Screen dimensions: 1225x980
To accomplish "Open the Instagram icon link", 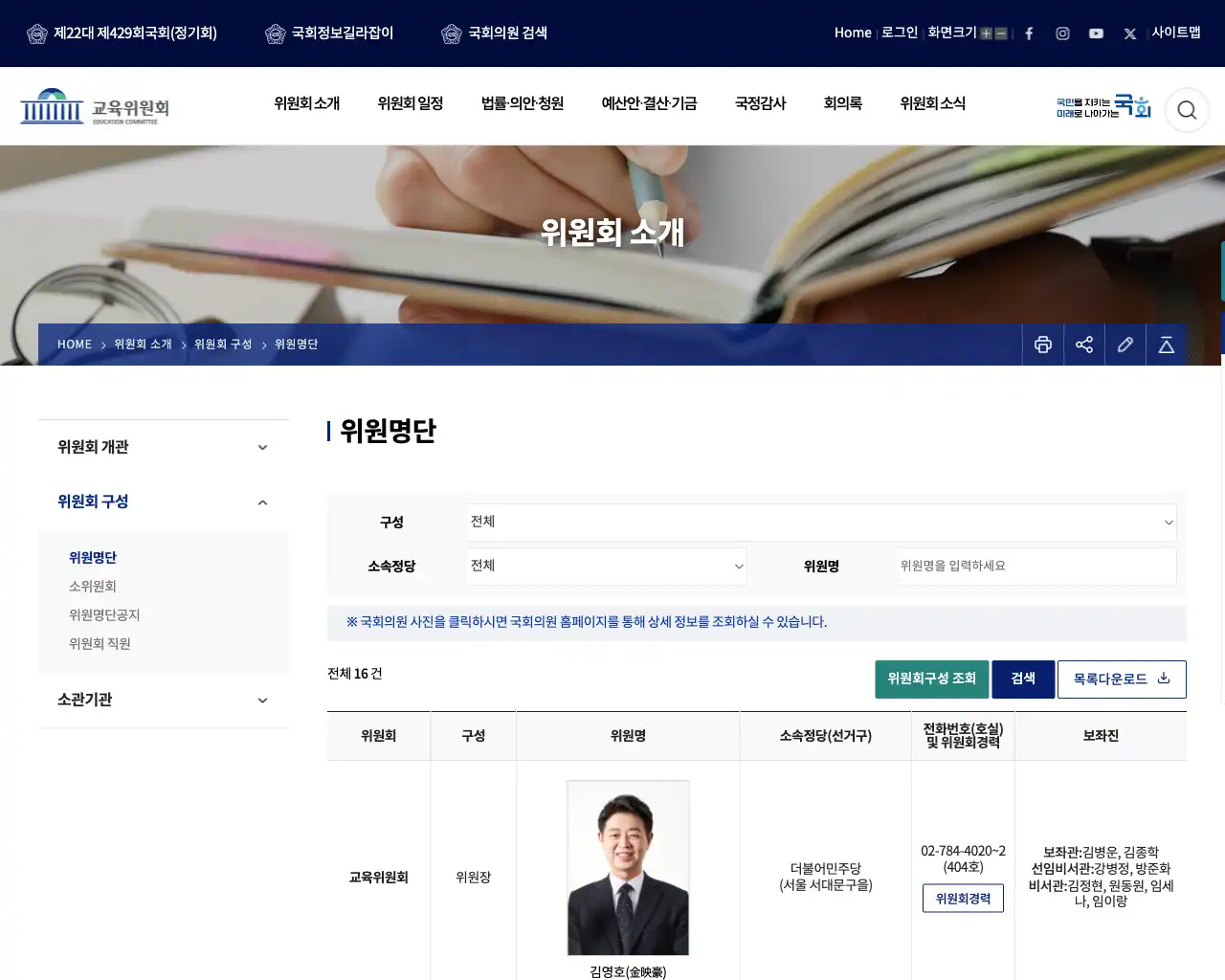I will [1062, 33].
